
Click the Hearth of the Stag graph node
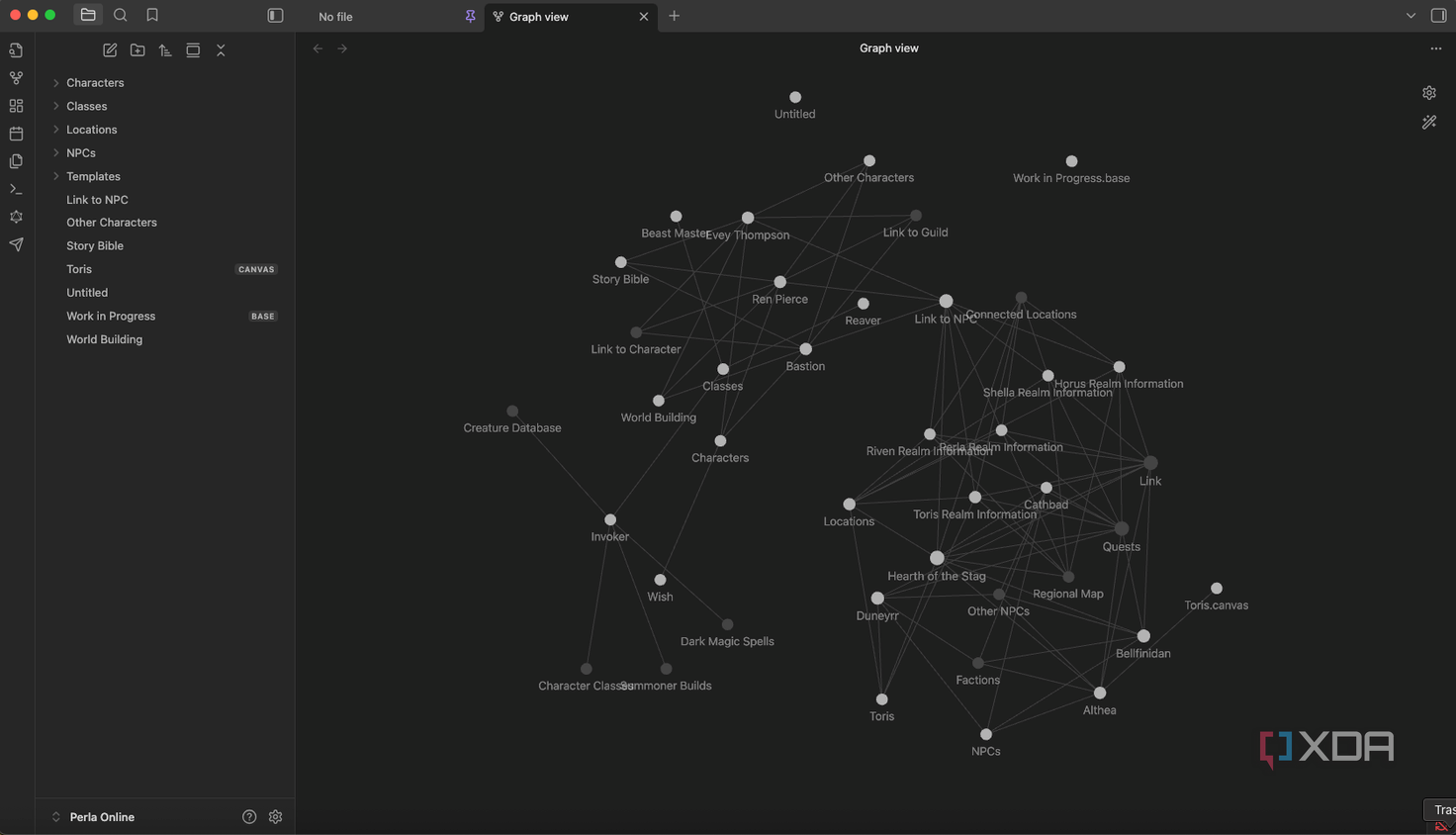pos(937,558)
